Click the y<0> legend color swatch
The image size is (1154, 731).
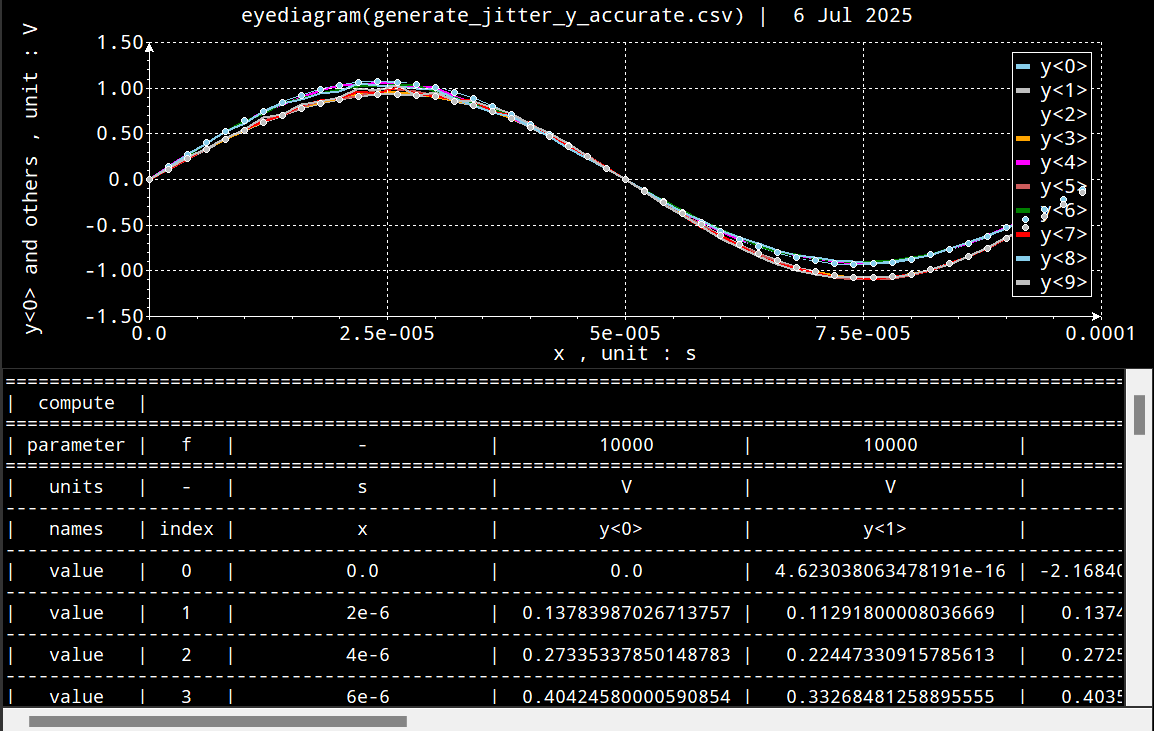(x=1023, y=67)
